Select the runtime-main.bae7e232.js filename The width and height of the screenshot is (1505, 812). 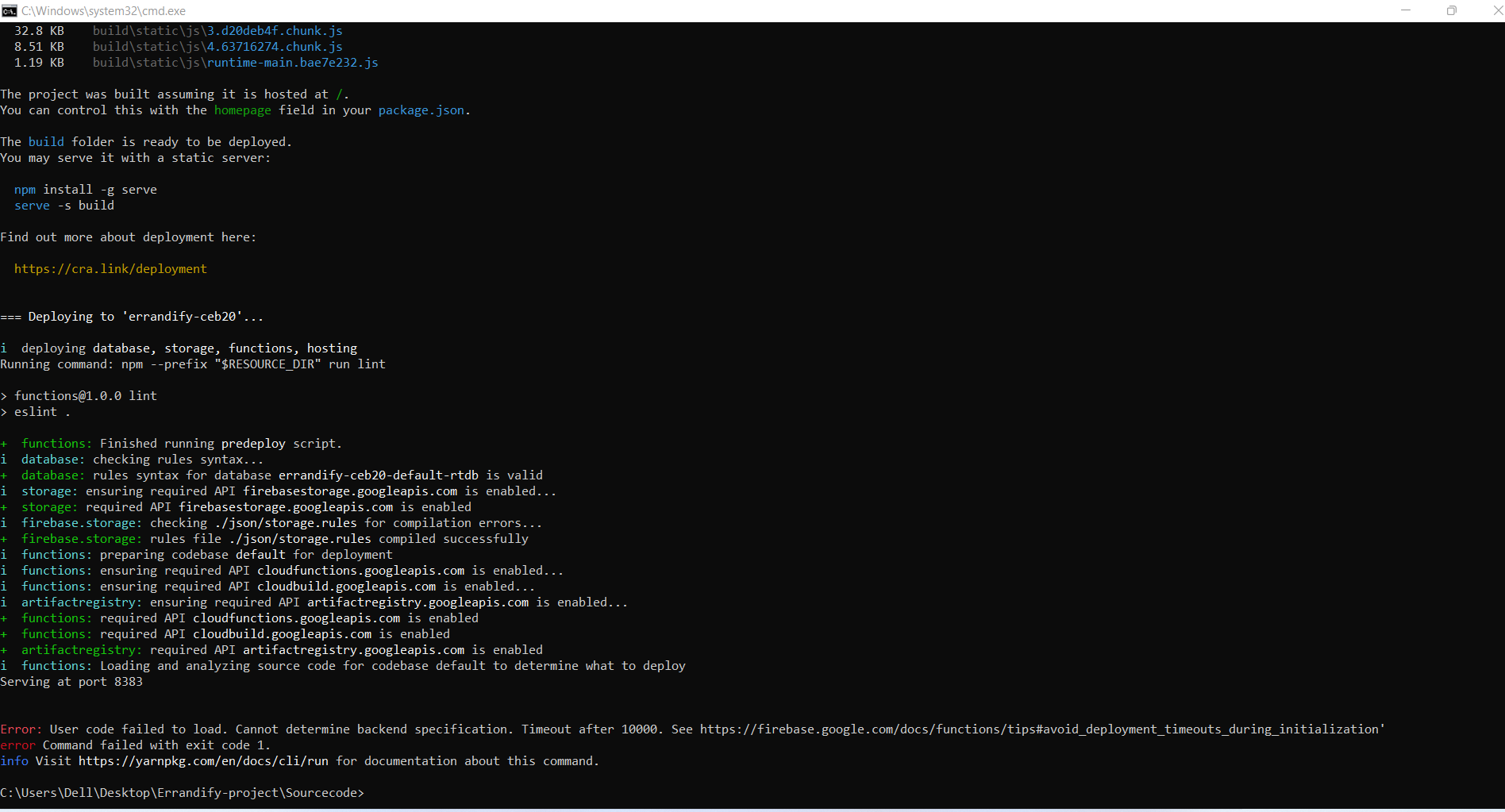click(291, 62)
